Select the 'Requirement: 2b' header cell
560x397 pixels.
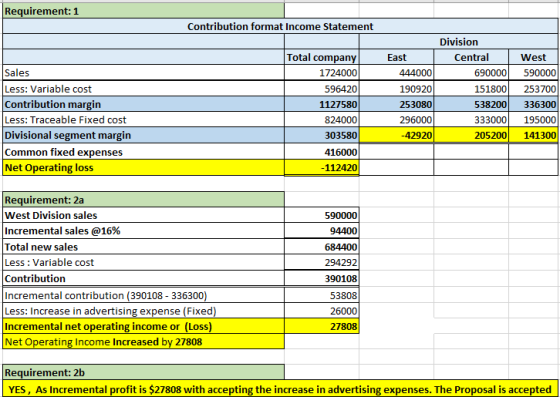[x=144, y=372]
